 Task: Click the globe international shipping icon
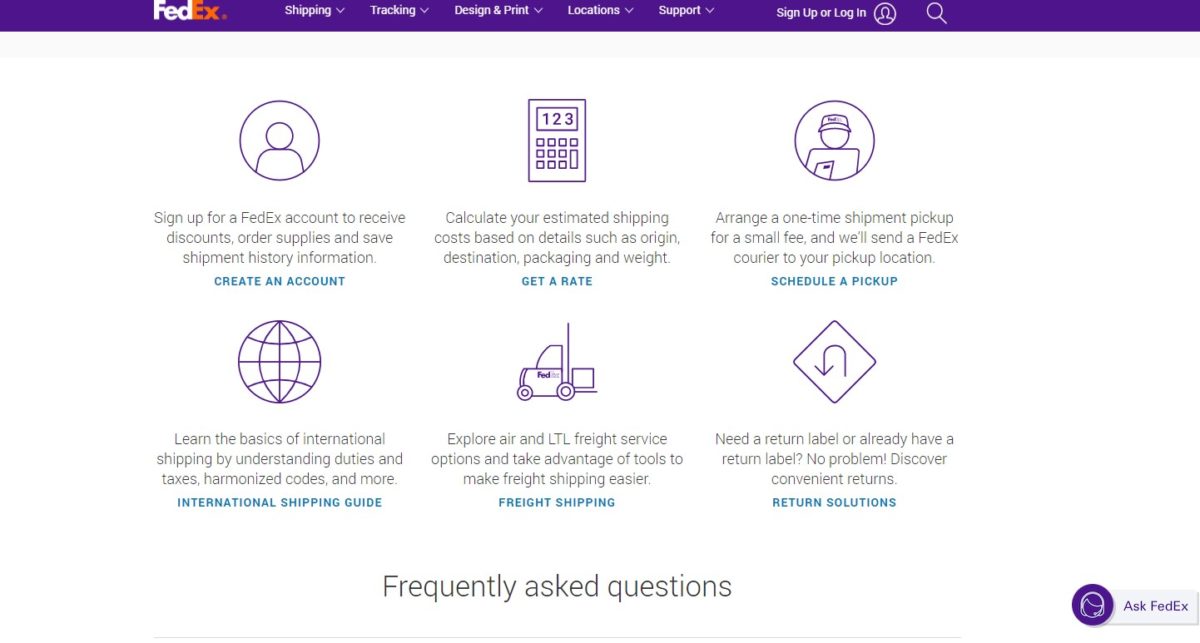[280, 361]
